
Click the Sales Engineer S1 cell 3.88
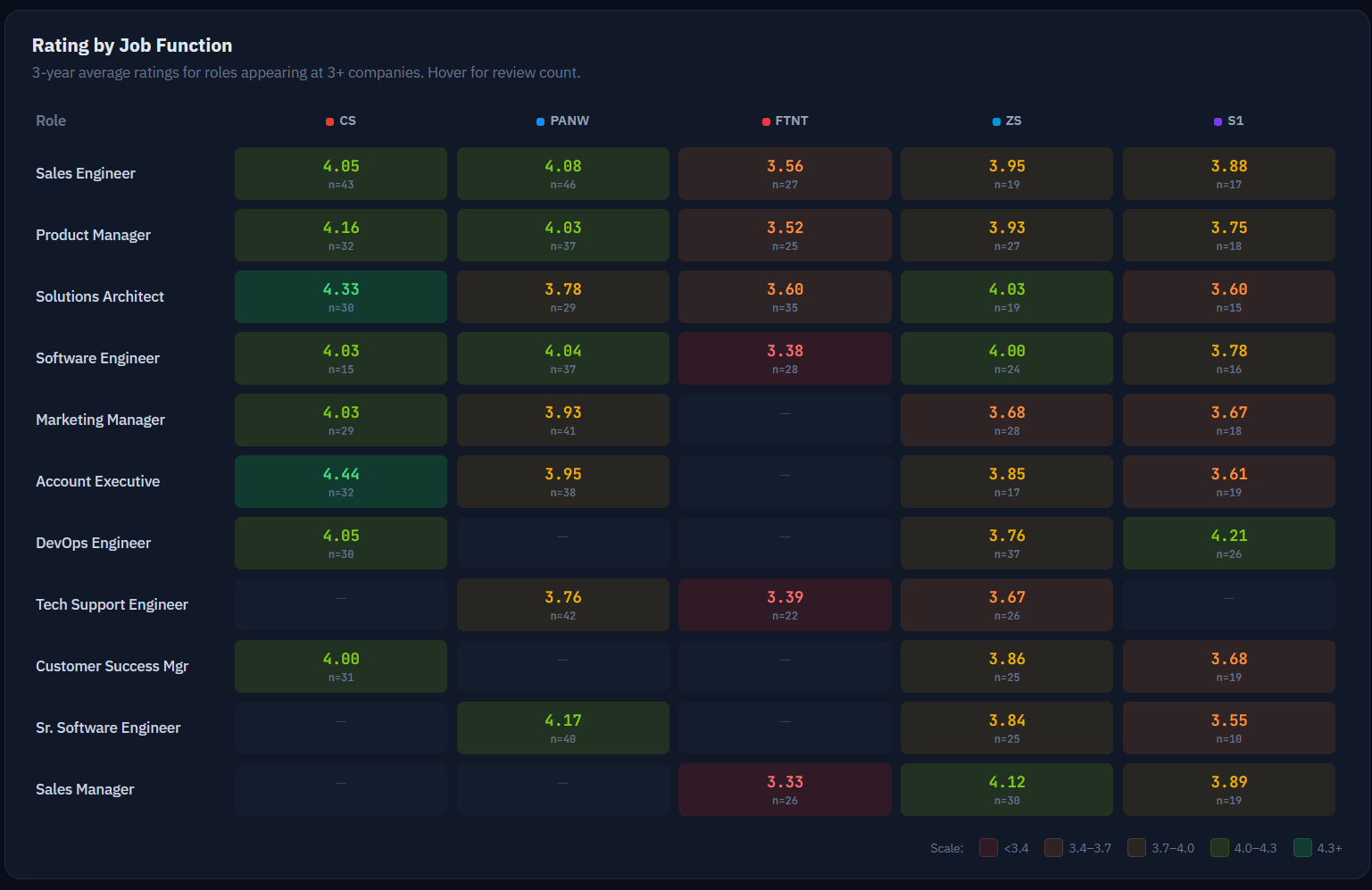tap(1229, 173)
